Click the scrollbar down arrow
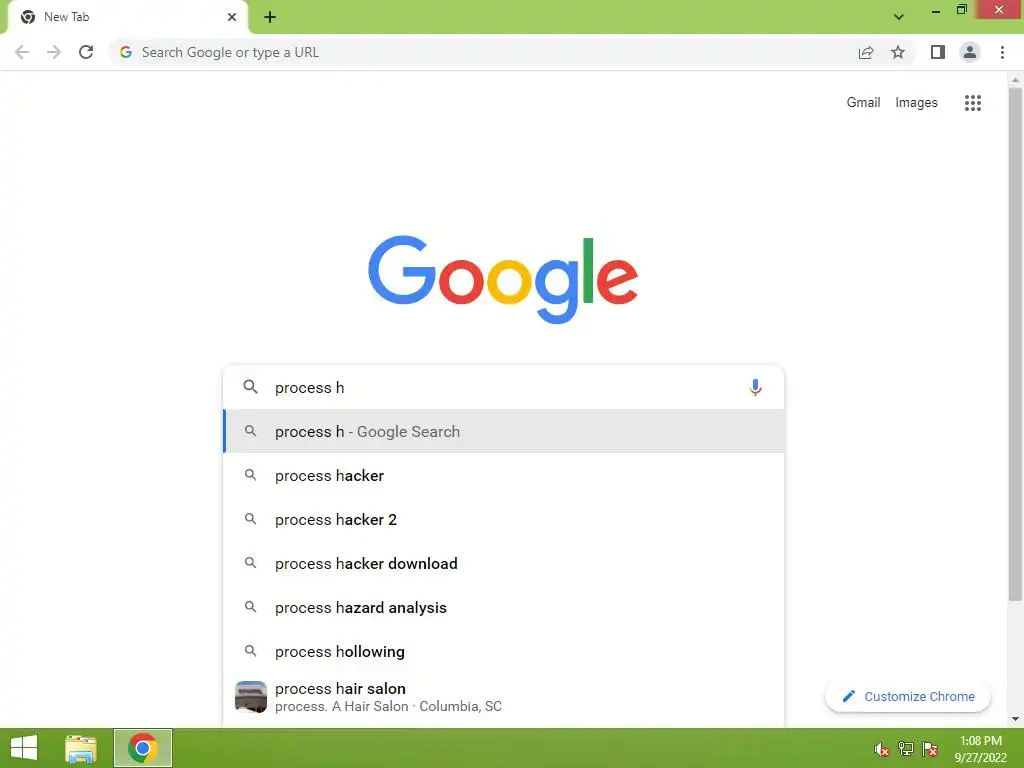1024x768 pixels. click(x=1015, y=719)
